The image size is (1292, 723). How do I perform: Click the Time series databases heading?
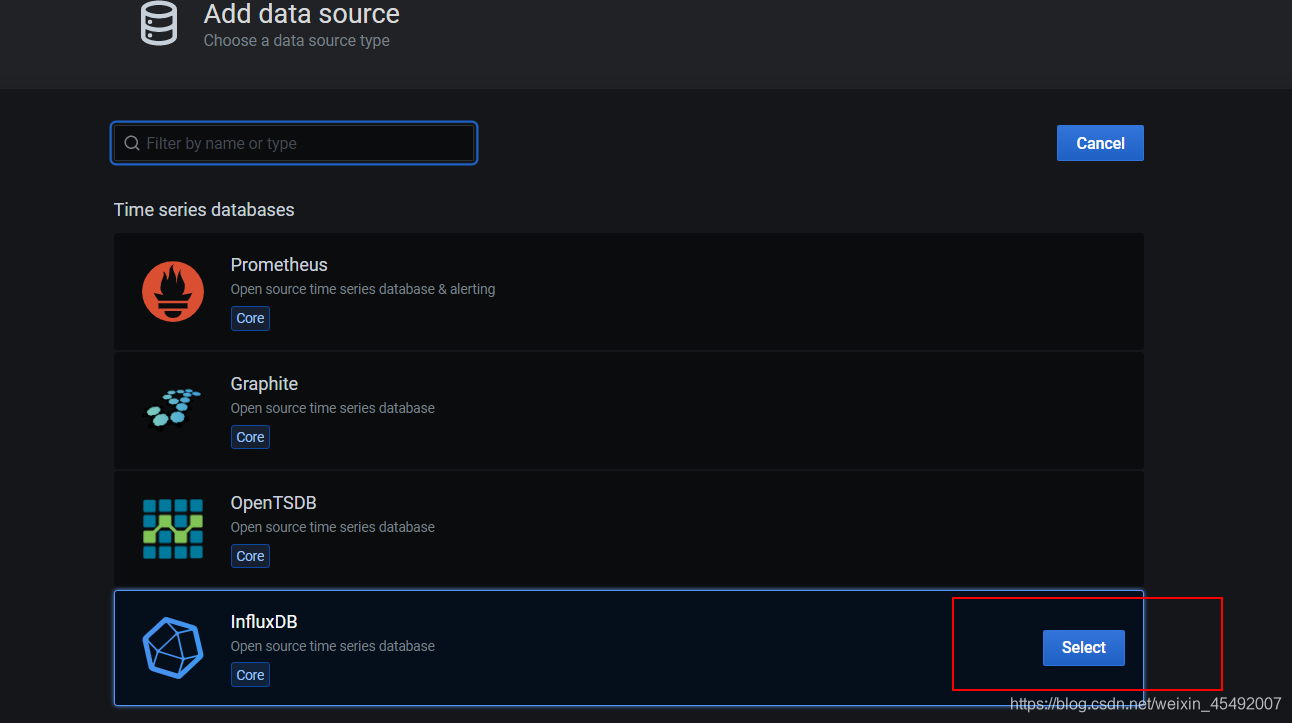pos(204,210)
